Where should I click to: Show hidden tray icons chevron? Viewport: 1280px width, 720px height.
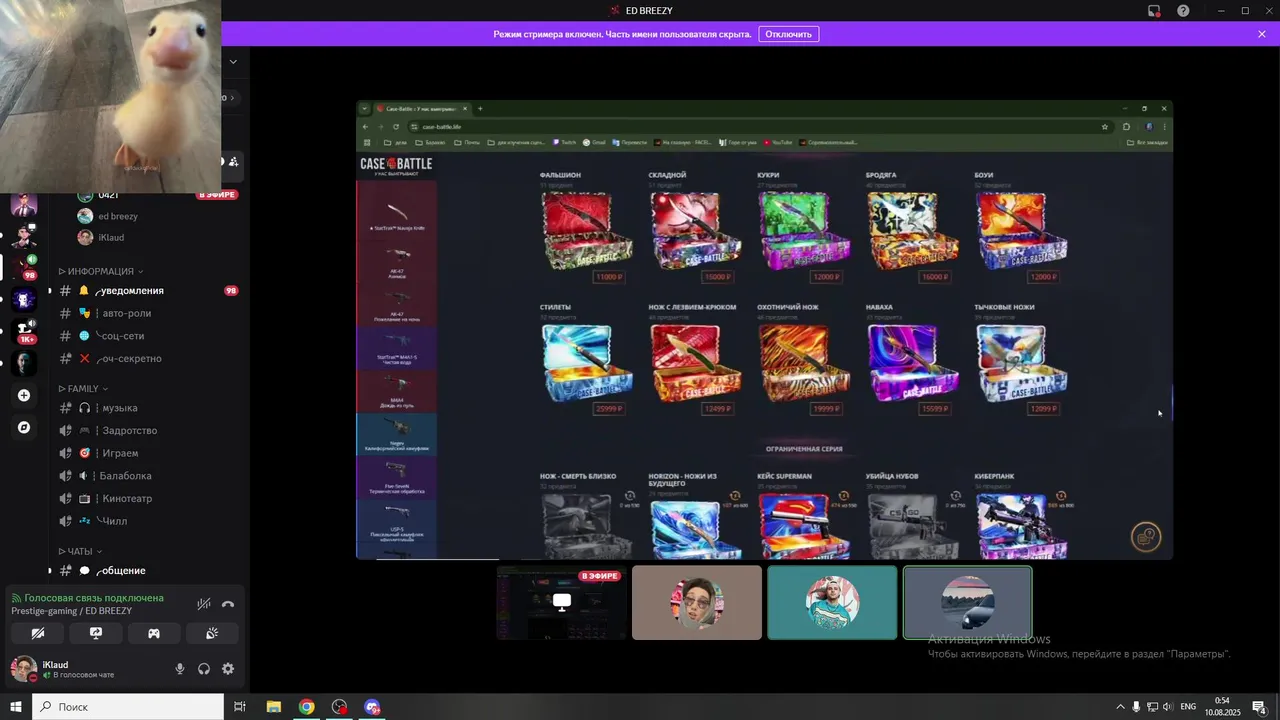tap(1120, 707)
